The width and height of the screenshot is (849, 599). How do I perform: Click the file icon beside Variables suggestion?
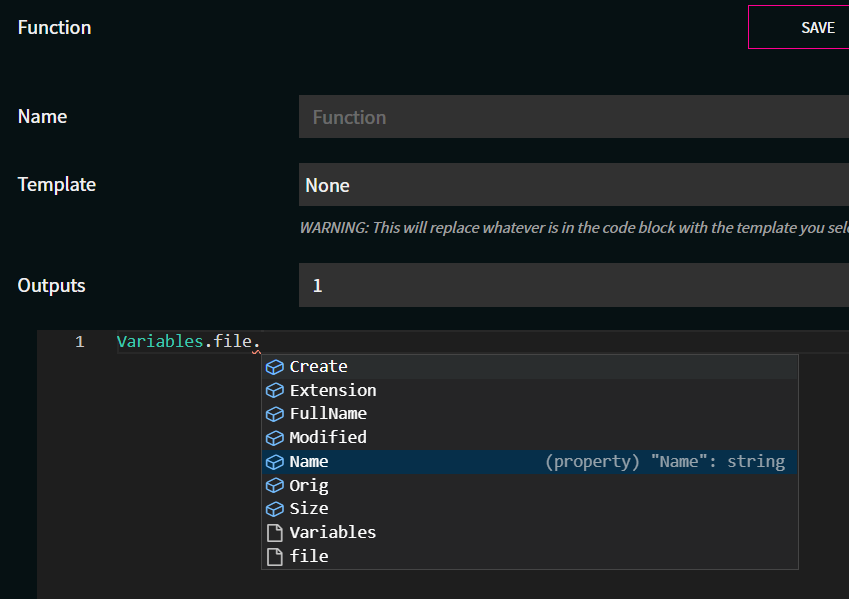click(x=275, y=532)
